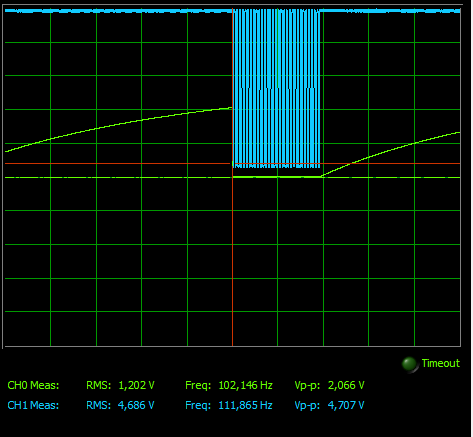Click the Timeout status label

click(441, 363)
